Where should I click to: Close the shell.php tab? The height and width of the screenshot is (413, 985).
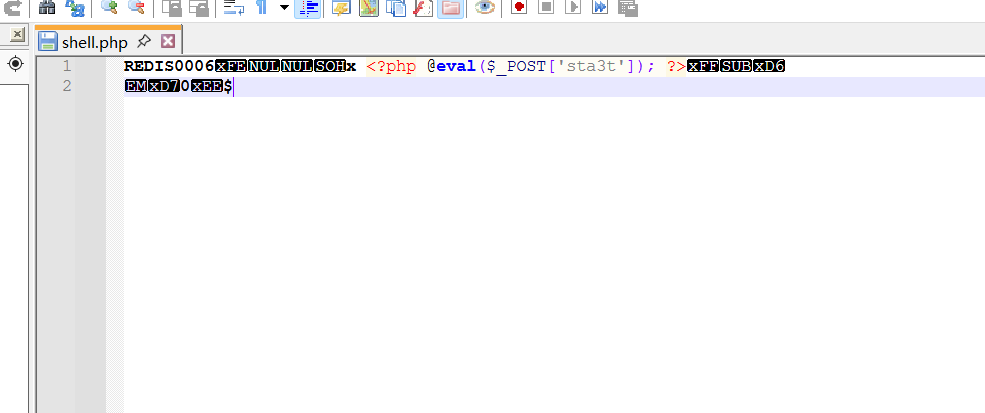[168, 41]
